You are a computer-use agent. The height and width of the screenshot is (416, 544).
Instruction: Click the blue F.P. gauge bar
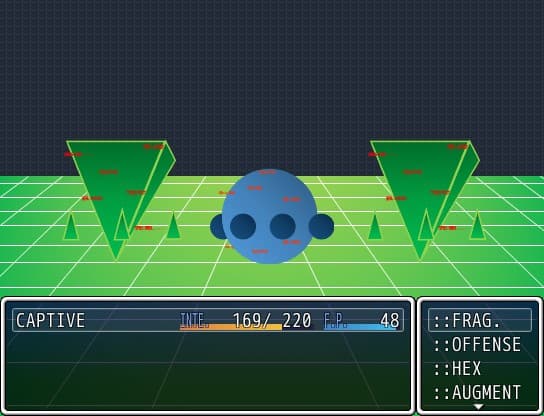[x=359, y=327]
